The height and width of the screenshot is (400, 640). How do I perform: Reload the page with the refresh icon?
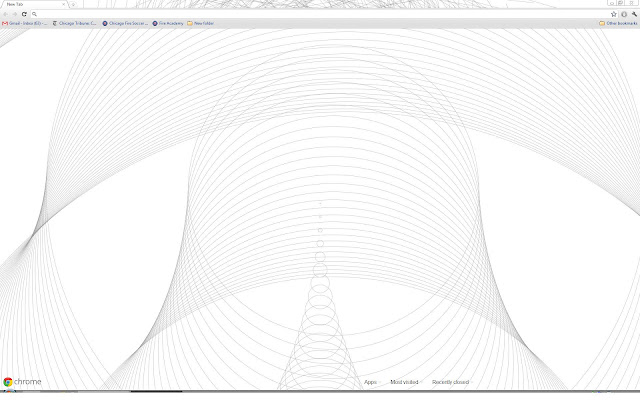click(x=24, y=14)
